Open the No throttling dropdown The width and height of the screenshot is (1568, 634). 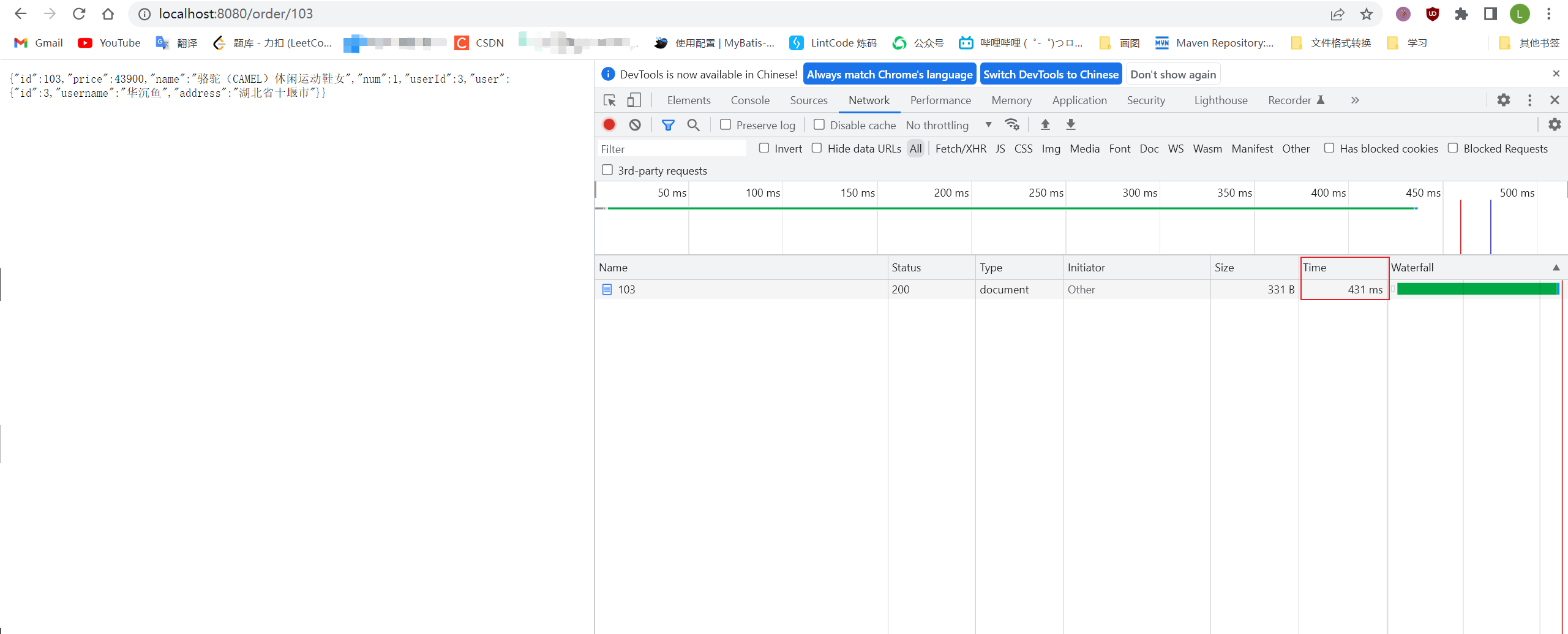[x=948, y=125]
